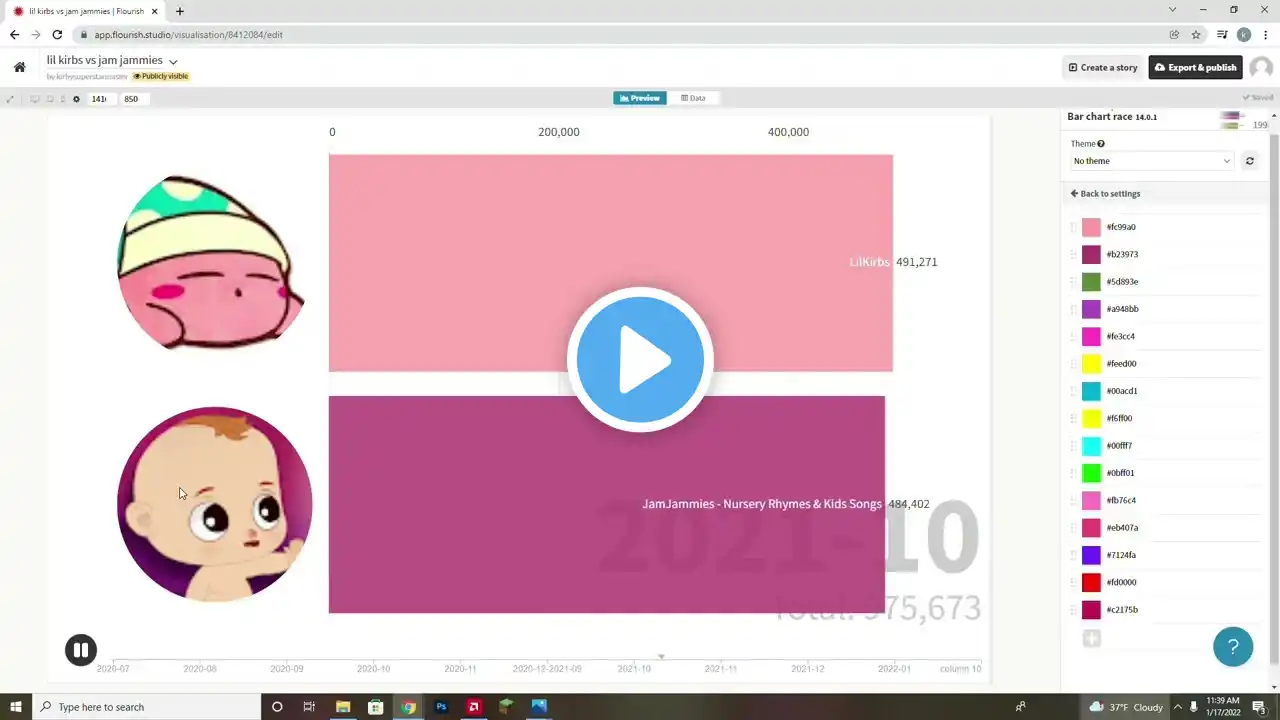Image resolution: width=1280 pixels, height=720 pixels.
Task: Click the theme refresh icon
Action: click(1249, 161)
